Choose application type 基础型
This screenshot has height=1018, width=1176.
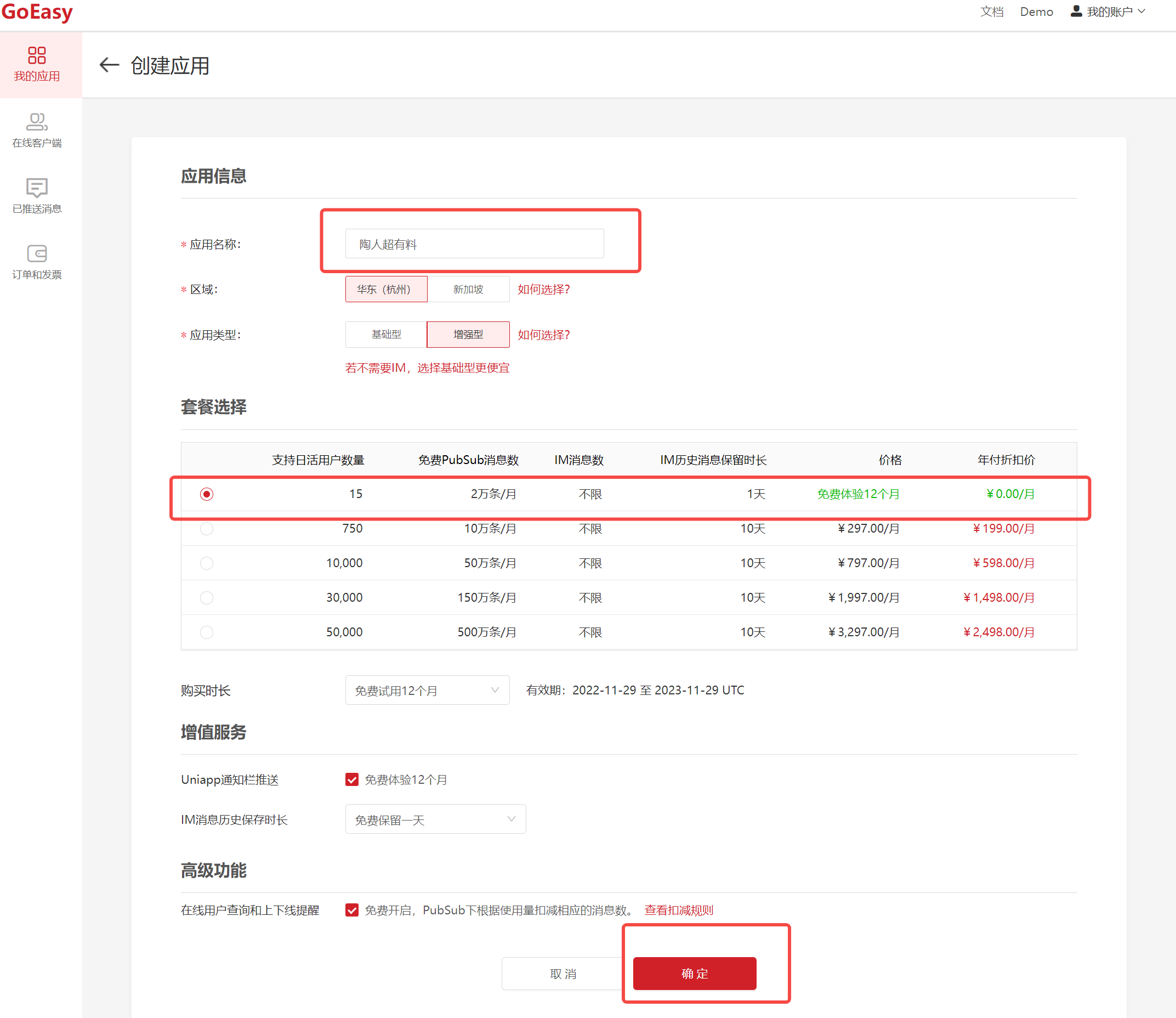386,335
